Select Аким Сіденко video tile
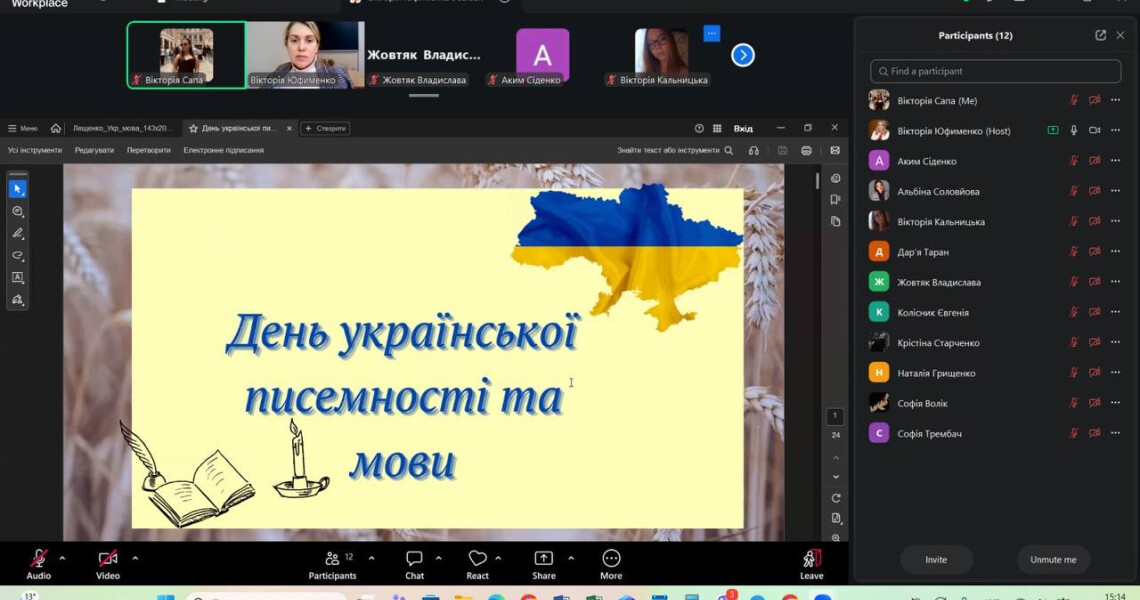Viewport: 1140px width, 600px height. (542, 55)
